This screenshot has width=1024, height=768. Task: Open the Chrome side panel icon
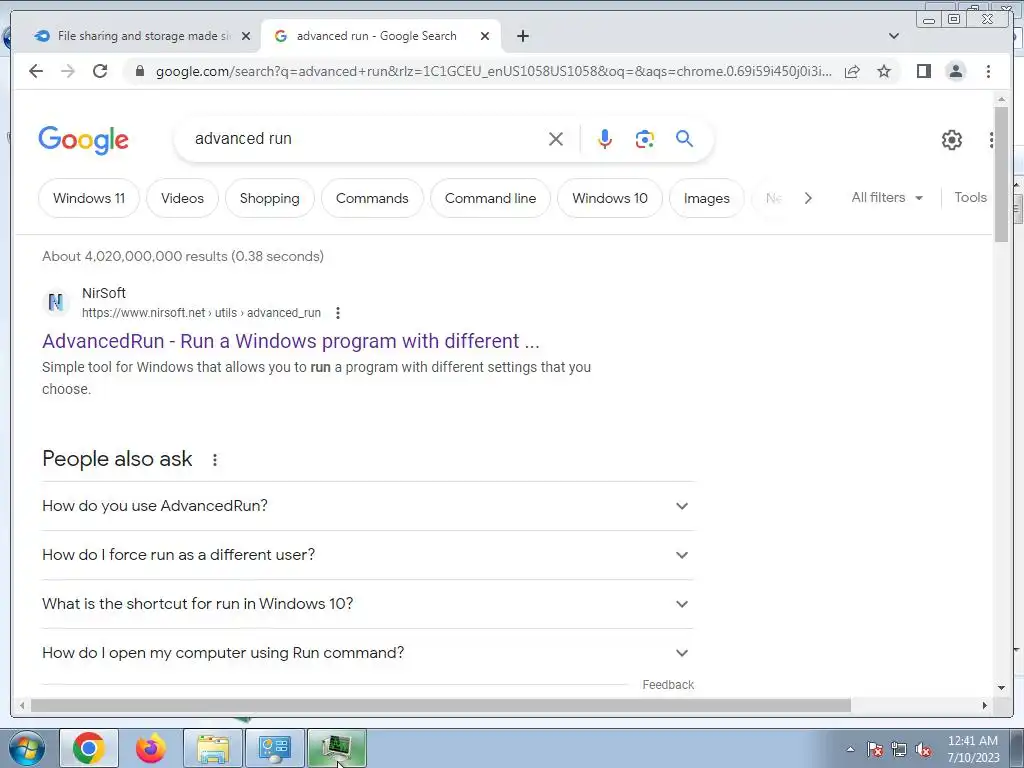[x=923, y=71]
